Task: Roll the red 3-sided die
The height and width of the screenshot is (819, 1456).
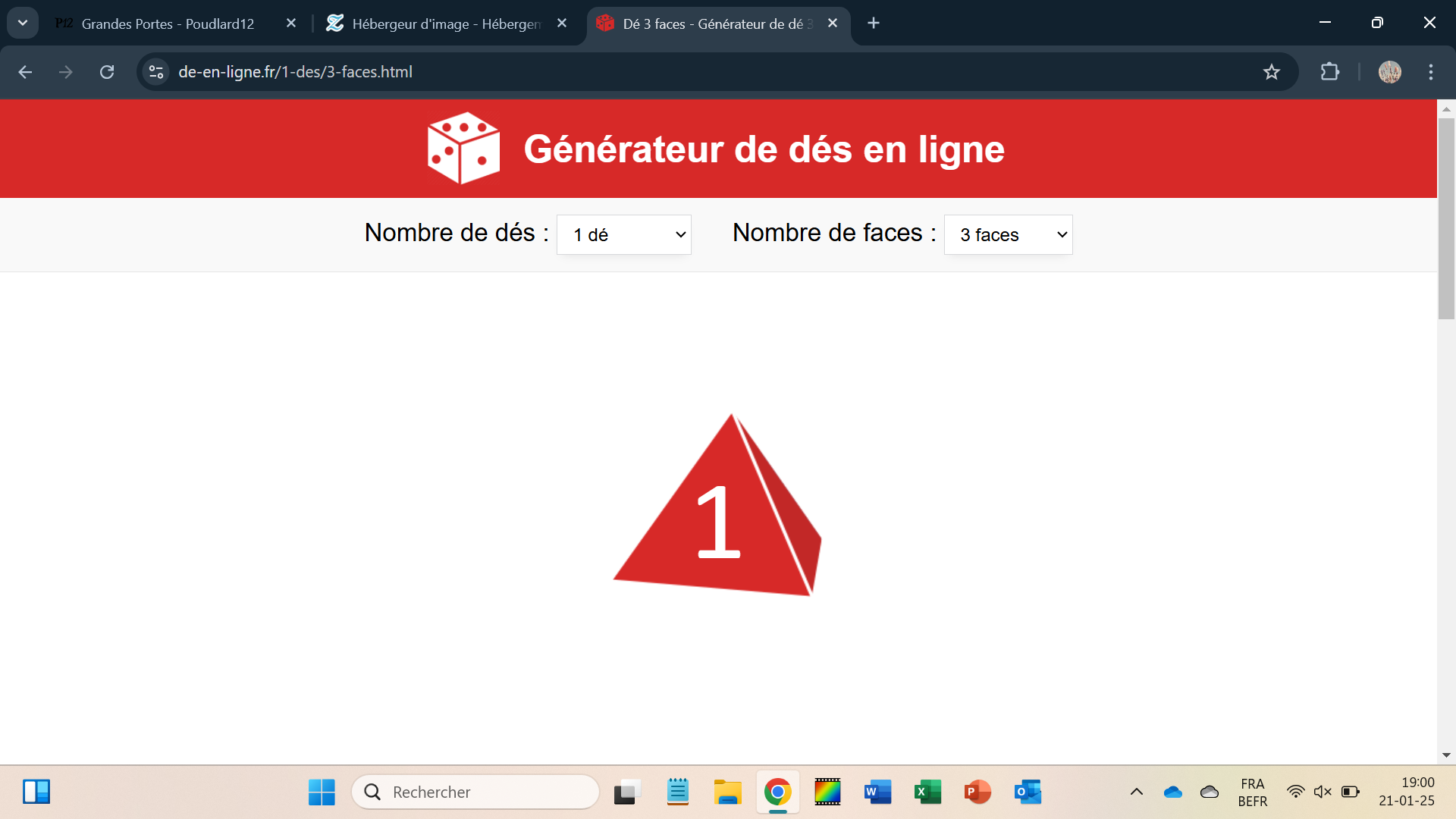Action: point(717,517)
